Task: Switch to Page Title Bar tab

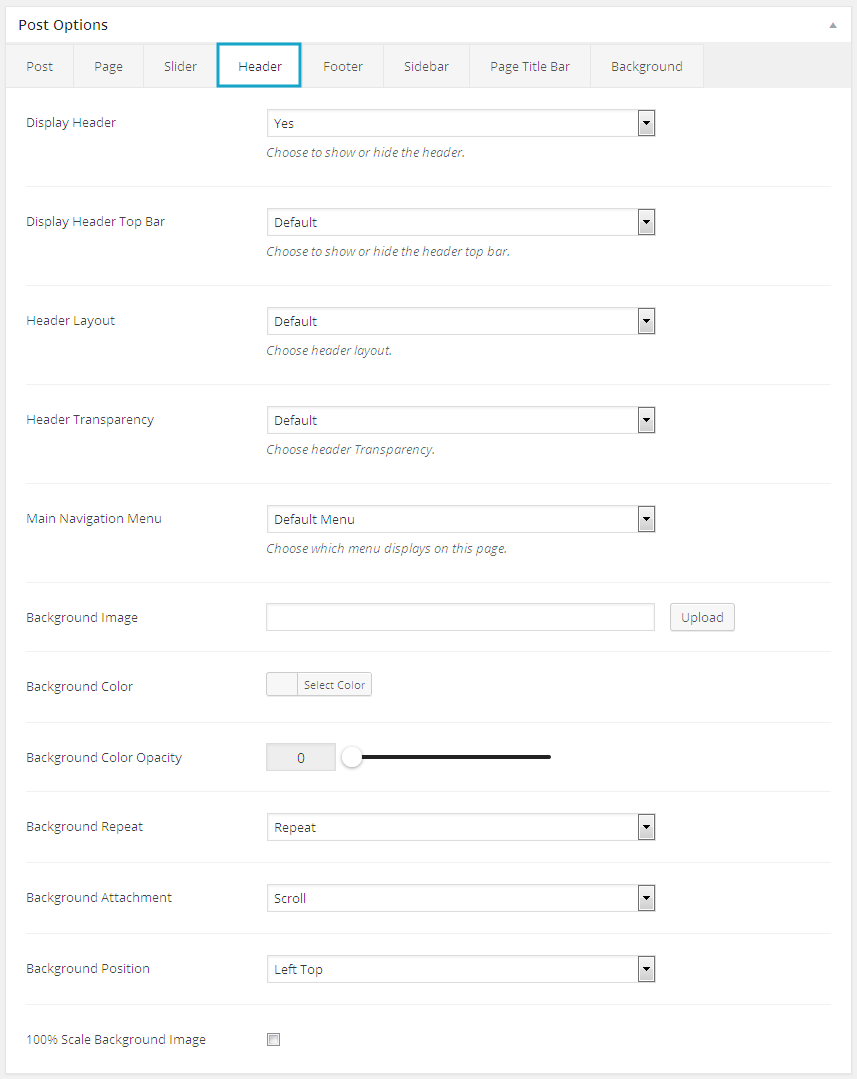Action: pyautogui.click(x=530, y=67)
